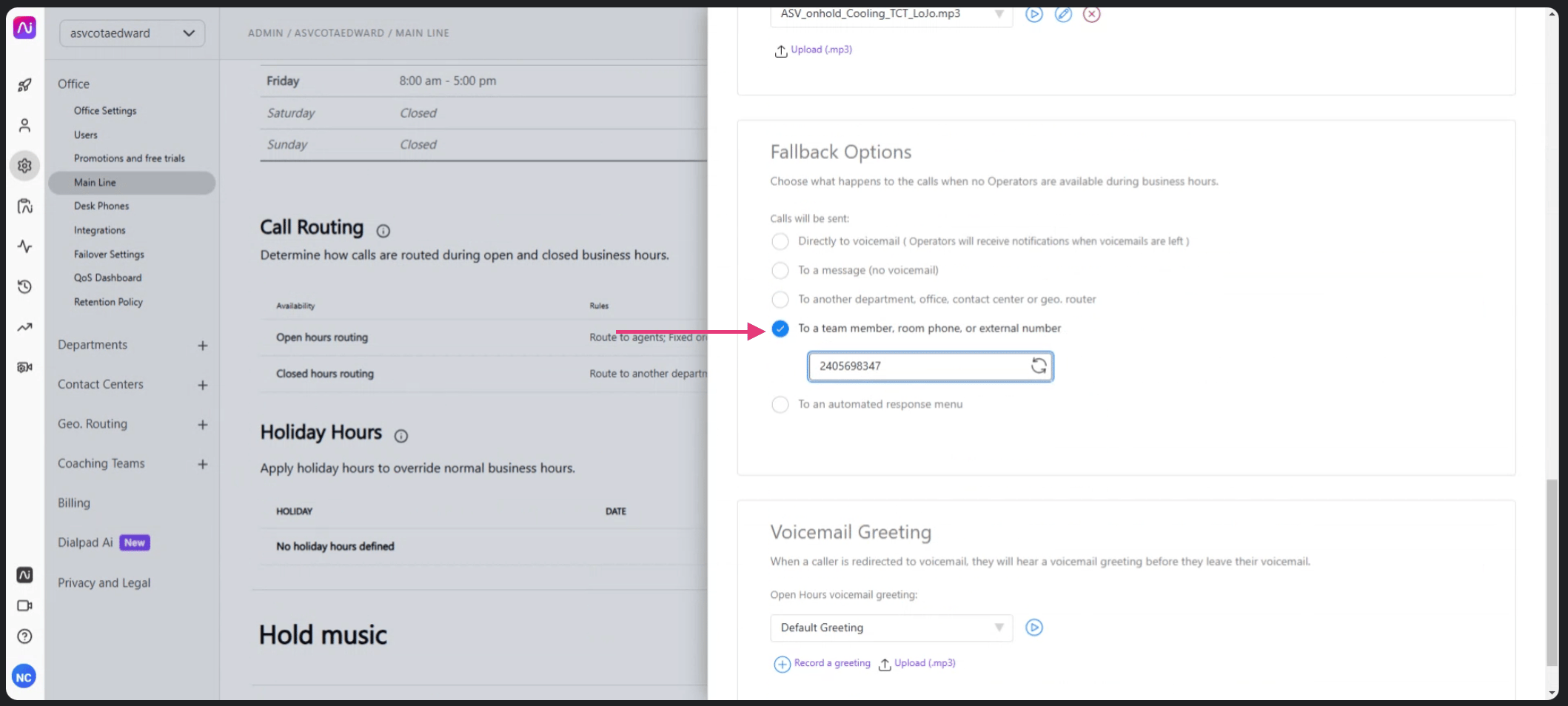The height and width of the screenshot is (706, 1568).
Task: Play the Default Greeting voicemail
Action: tap(1034, 628)
